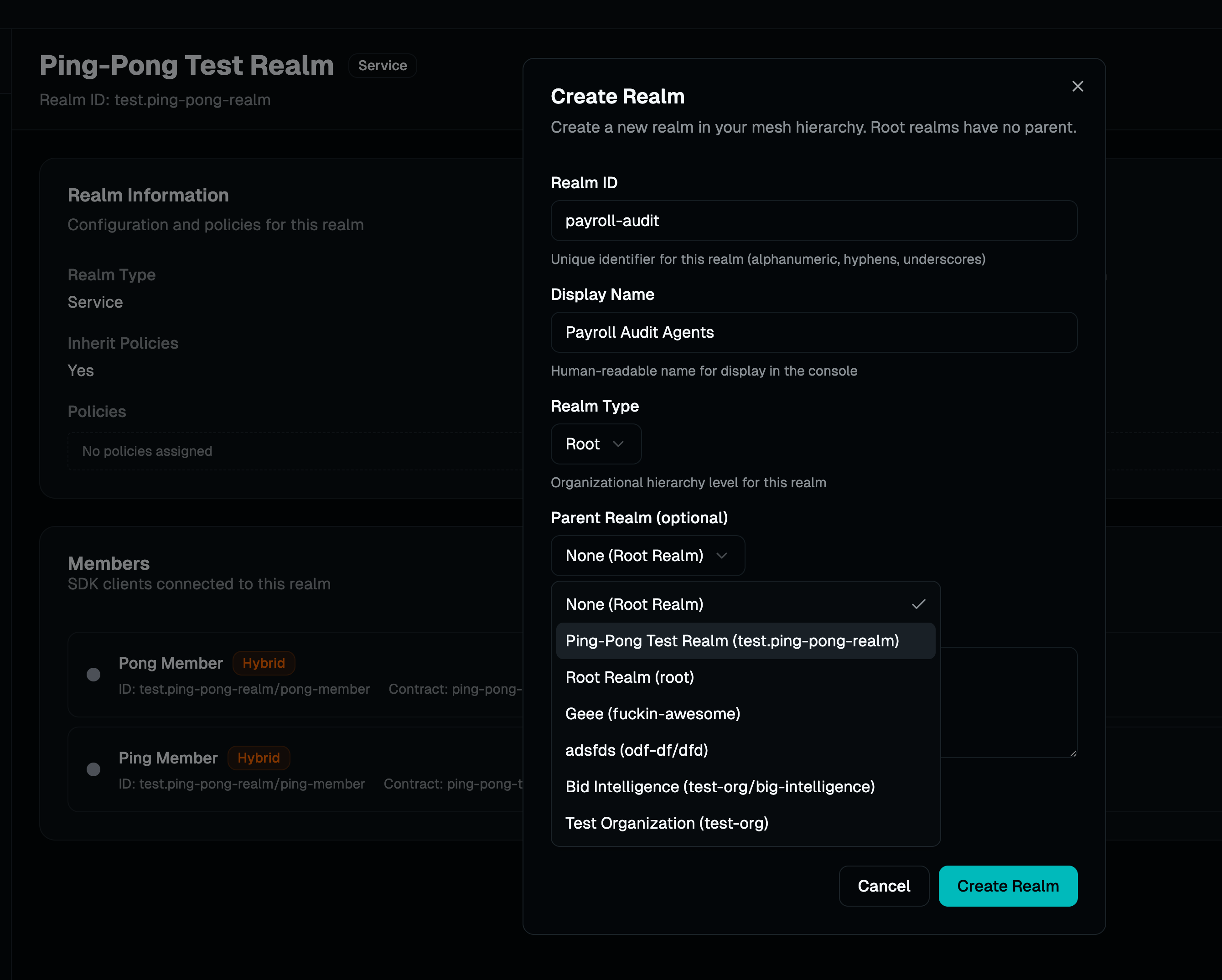
Task: Click the Ping Member status indicator dot
Action: pos(93,769)
